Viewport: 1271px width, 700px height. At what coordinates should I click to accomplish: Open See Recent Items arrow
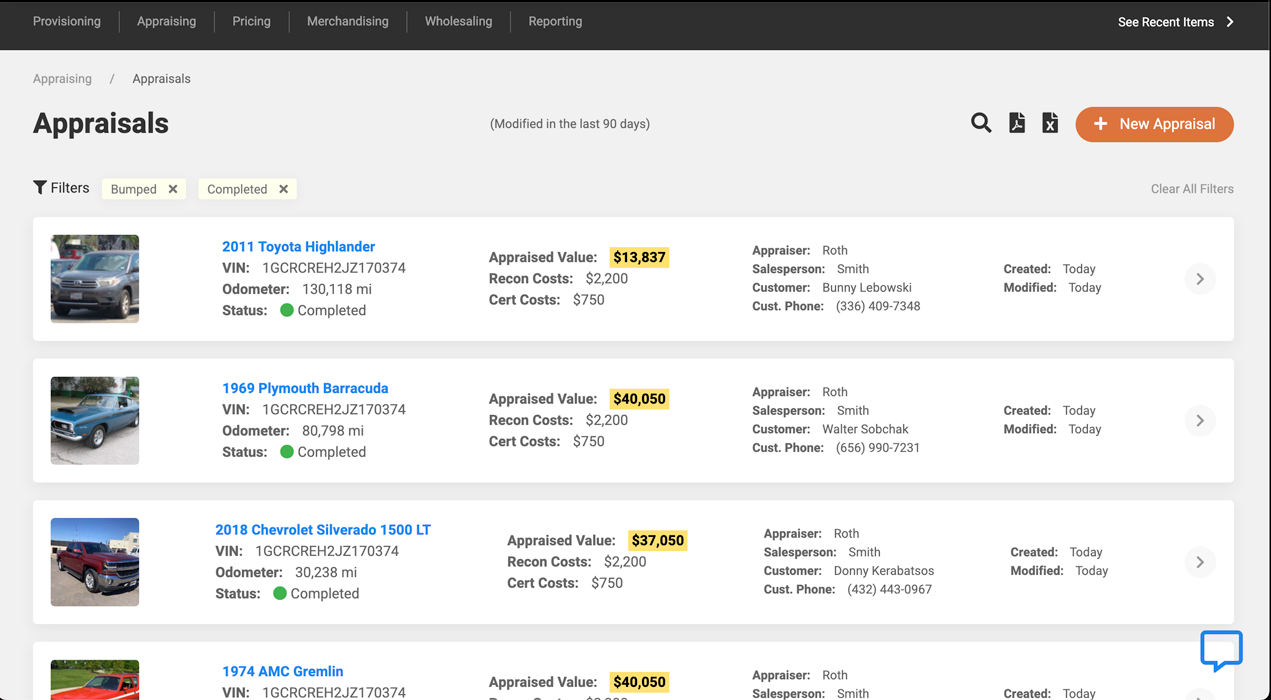tap(1230, 22)
